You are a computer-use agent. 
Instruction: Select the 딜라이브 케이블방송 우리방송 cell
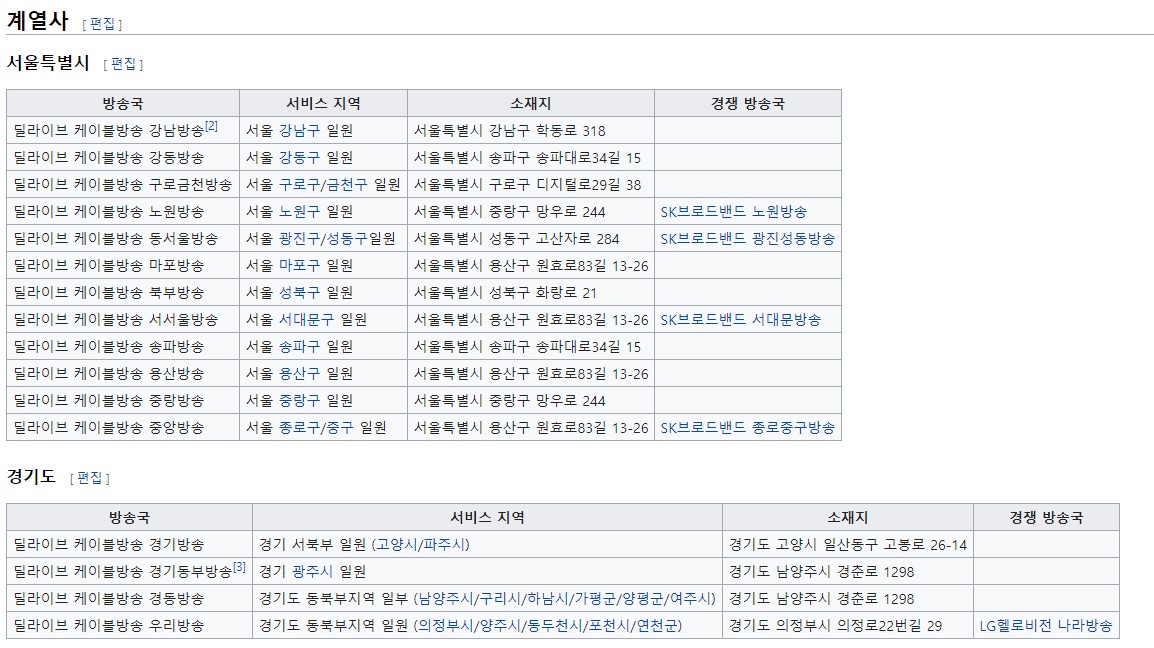coord(130,625)
